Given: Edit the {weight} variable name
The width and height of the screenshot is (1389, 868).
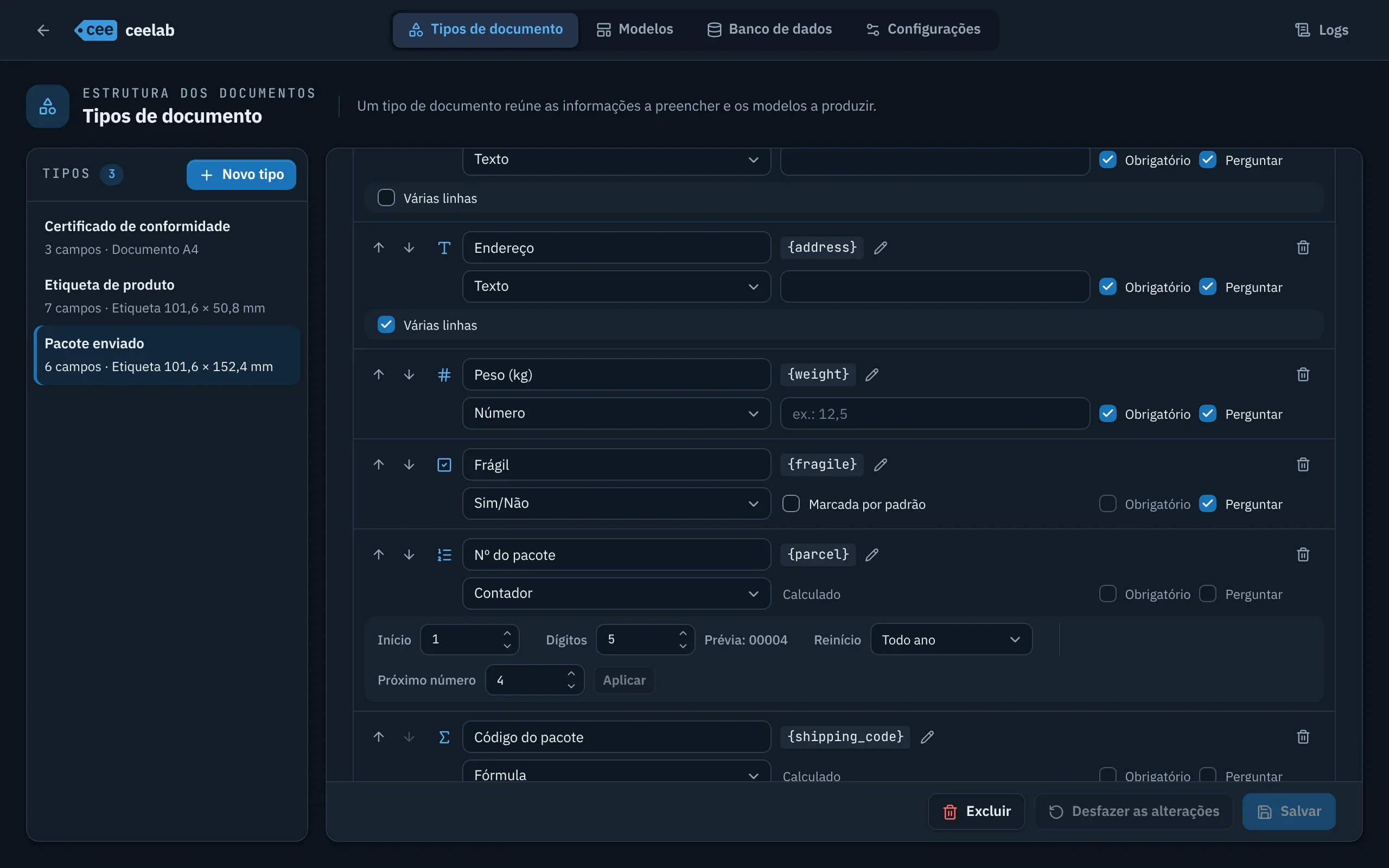Looking at the screenshot, I should [872, 374].
